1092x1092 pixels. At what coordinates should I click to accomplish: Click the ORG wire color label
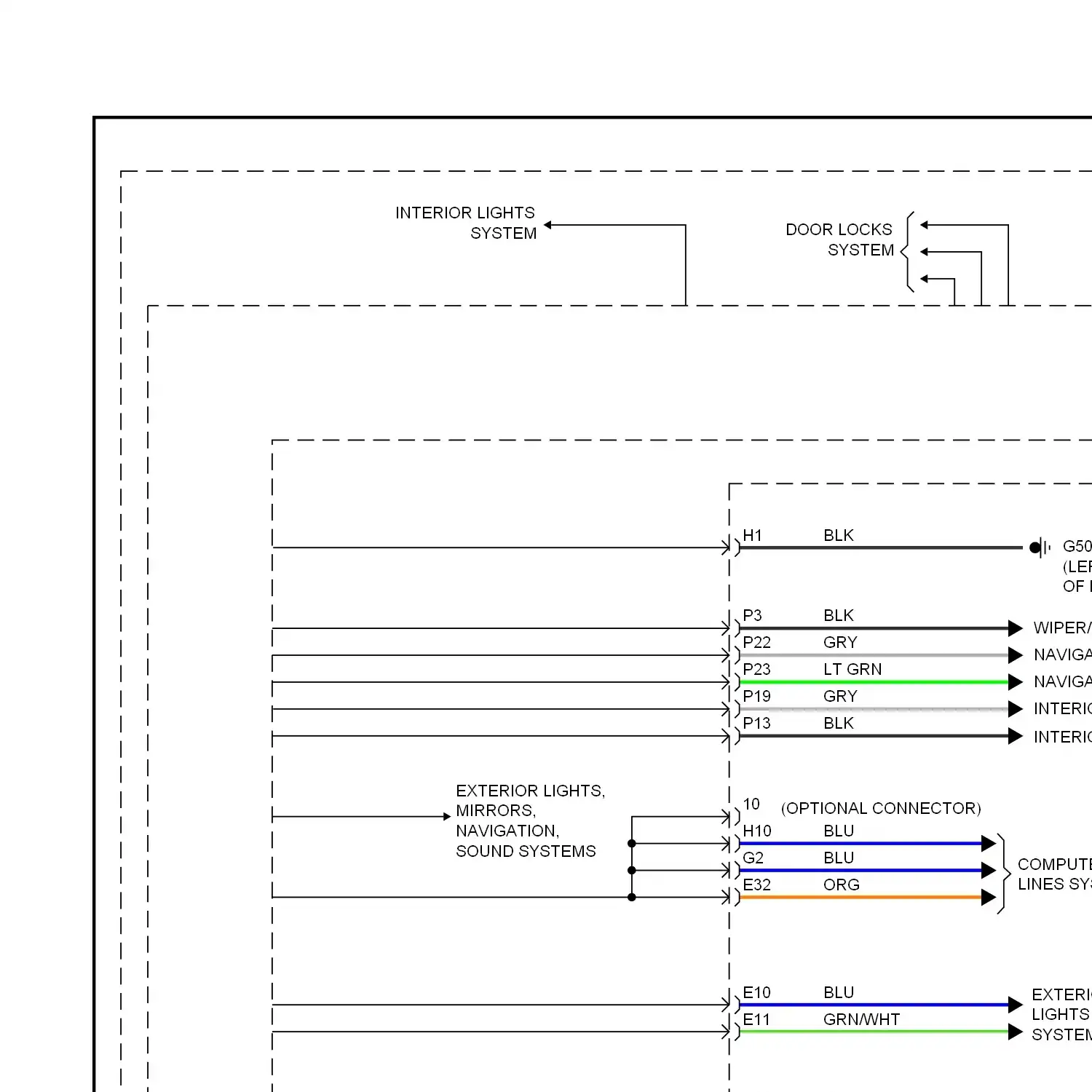click(x=842, y=885)
